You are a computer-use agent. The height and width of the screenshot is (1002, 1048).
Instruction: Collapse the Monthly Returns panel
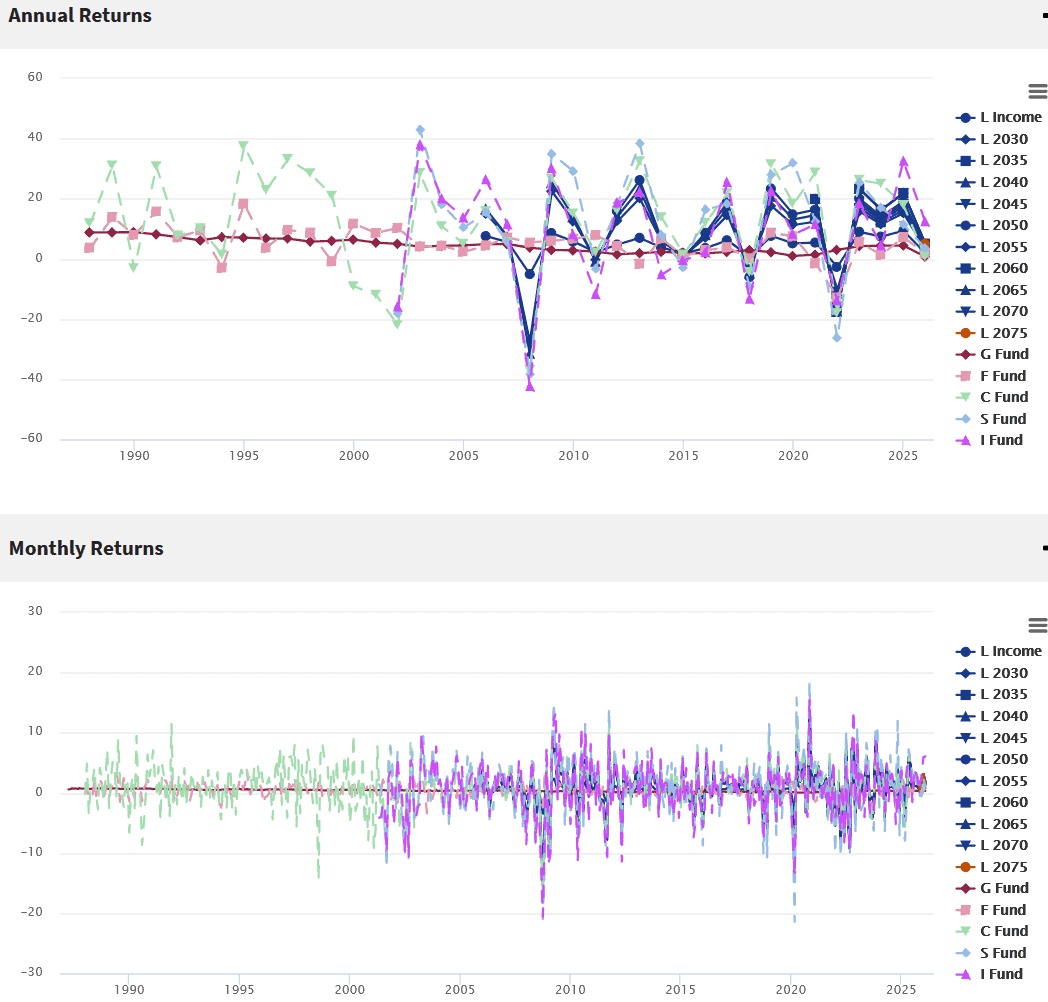pyautogui.click(x=1043, y=548)
